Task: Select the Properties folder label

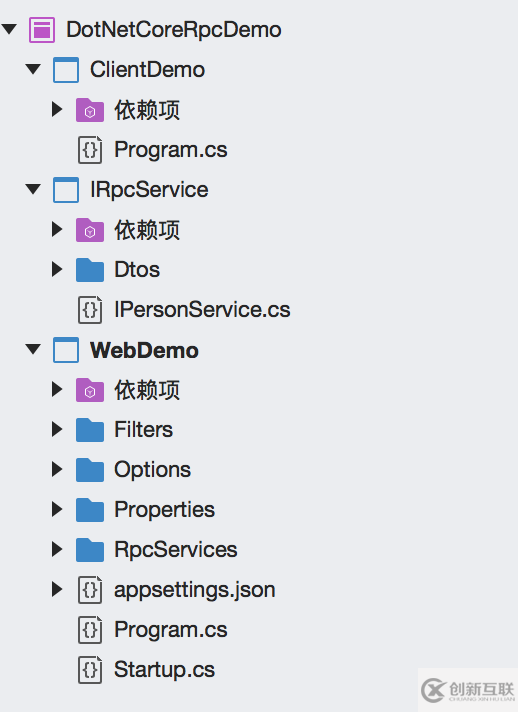Action: 164,510
